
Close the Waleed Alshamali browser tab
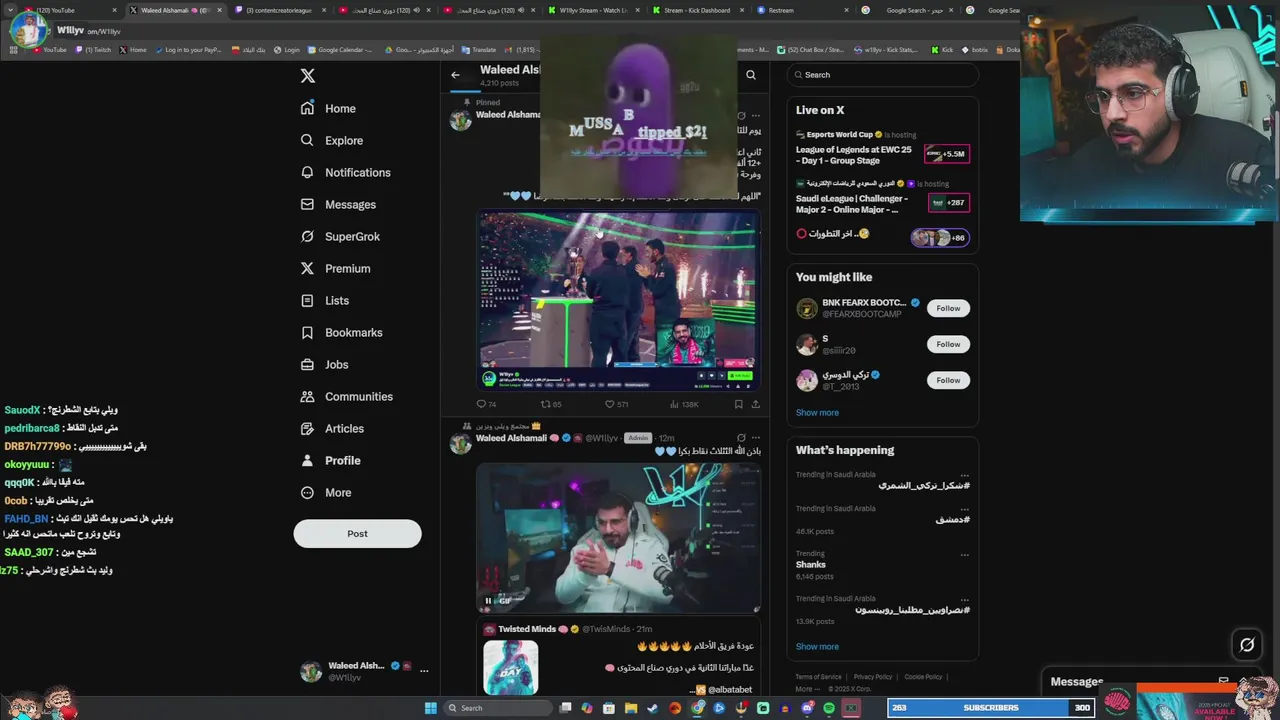pyautogui.click(x=218, y=10)
